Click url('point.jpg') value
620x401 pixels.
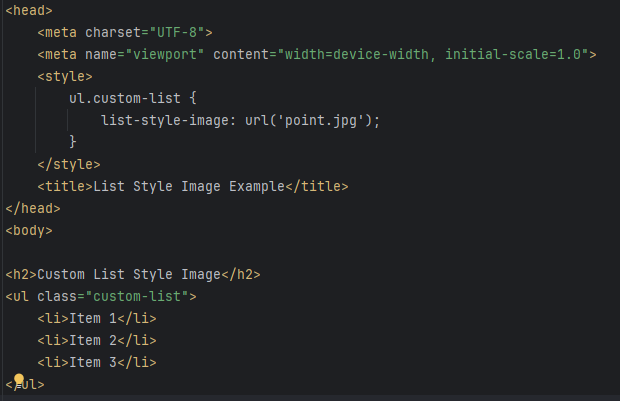[x=308, y=120]
